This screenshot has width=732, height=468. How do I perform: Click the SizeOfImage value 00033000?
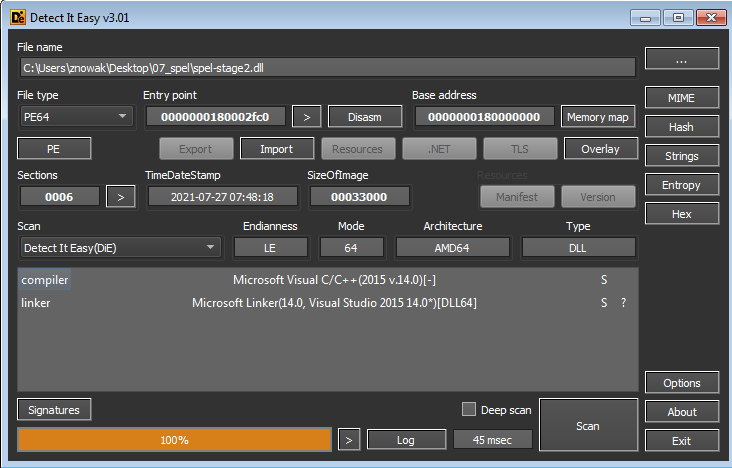coord(359,197)
